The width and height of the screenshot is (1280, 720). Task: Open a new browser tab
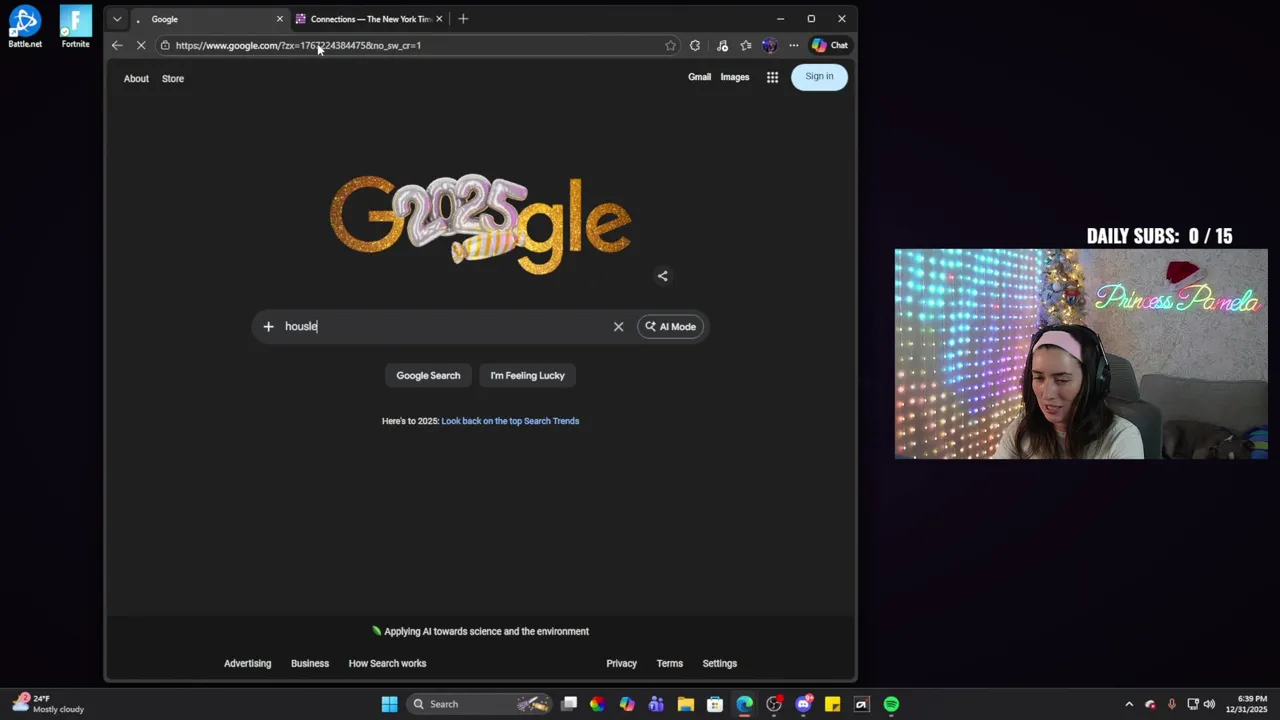click(463, 19)
